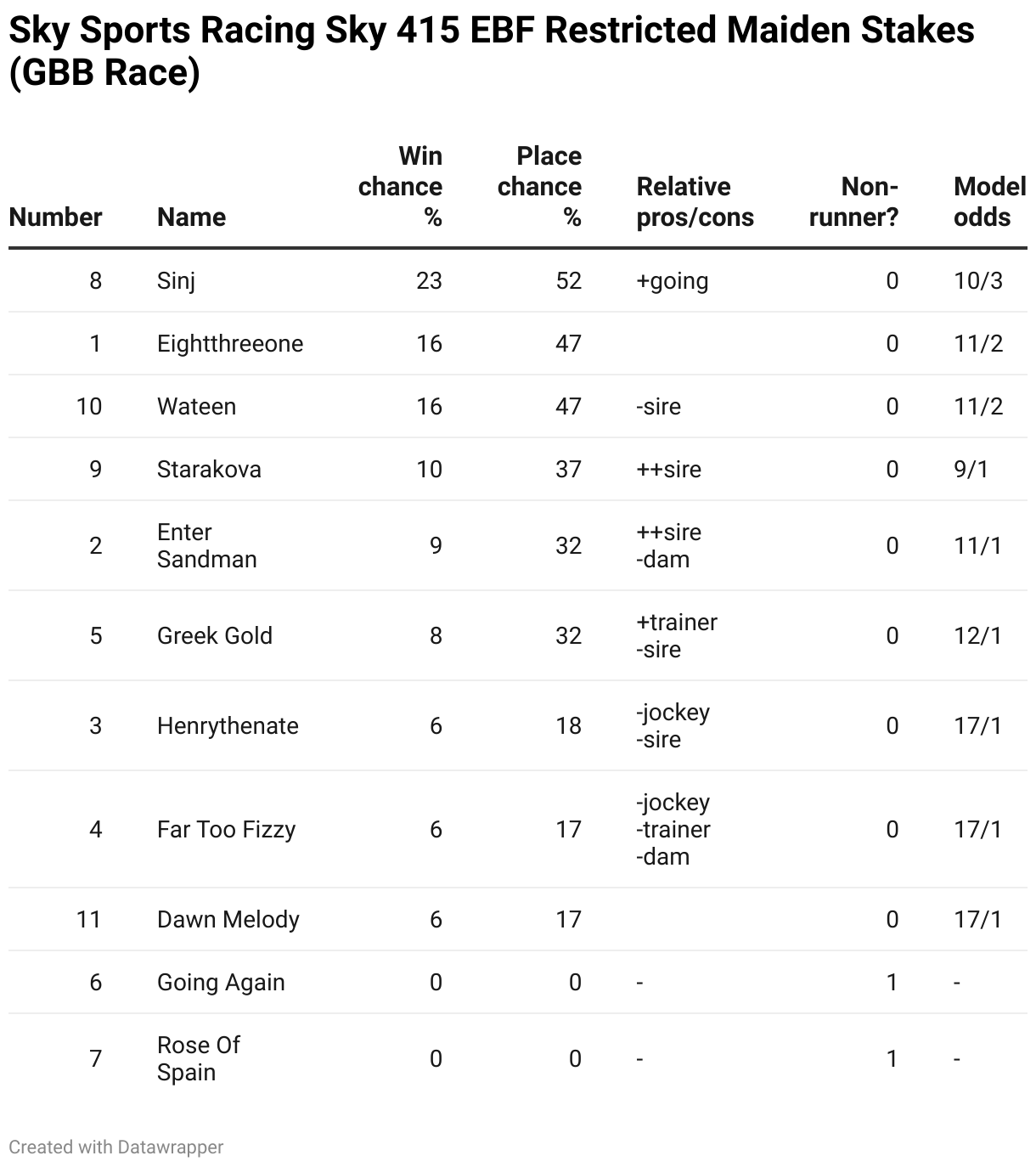This screenshot has height=1167, width=1036.
Task: Select the Sinj horse name
Action: click(x=176, y=280)
